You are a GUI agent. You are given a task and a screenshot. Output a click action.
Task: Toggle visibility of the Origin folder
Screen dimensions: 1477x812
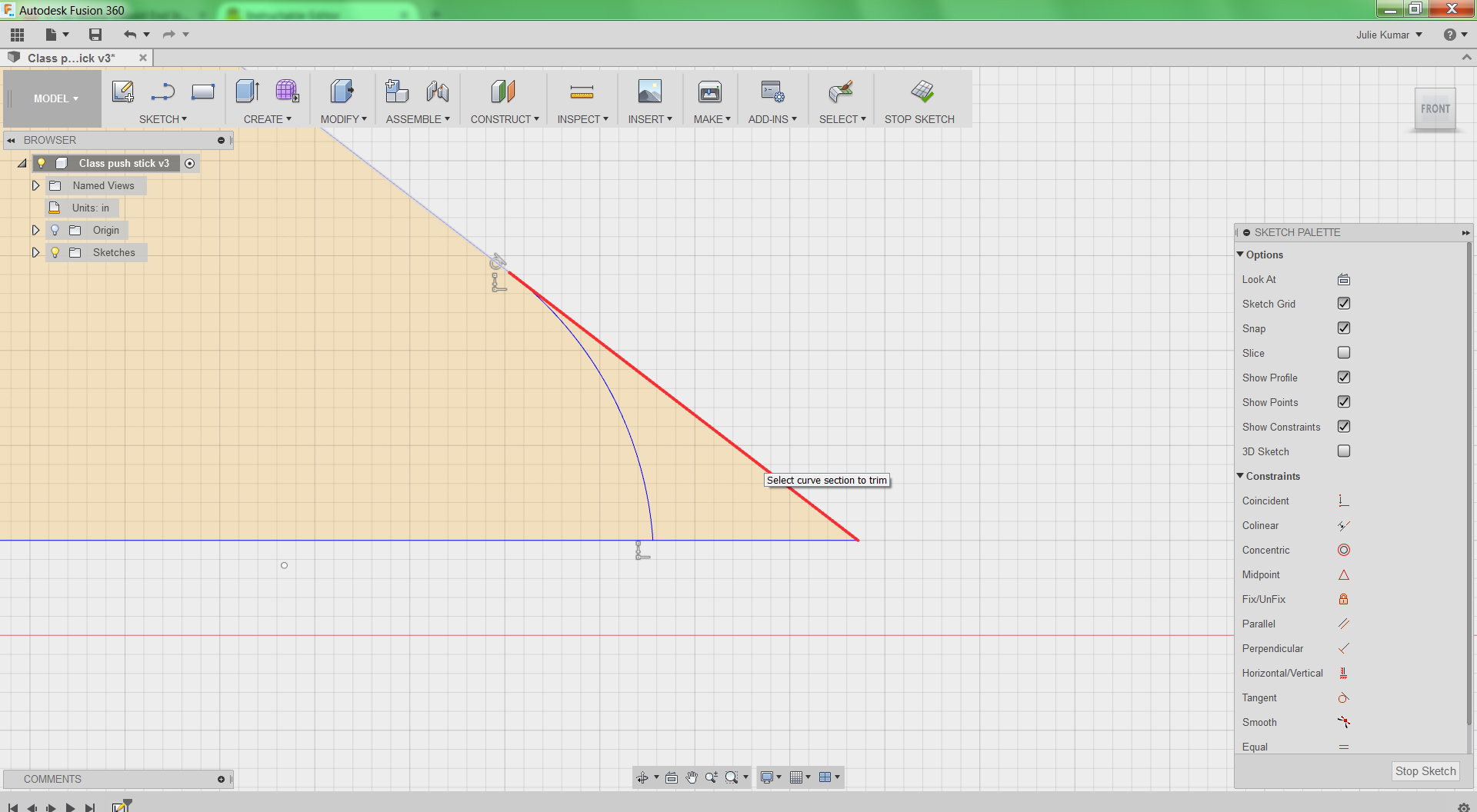tap(55, 230)
